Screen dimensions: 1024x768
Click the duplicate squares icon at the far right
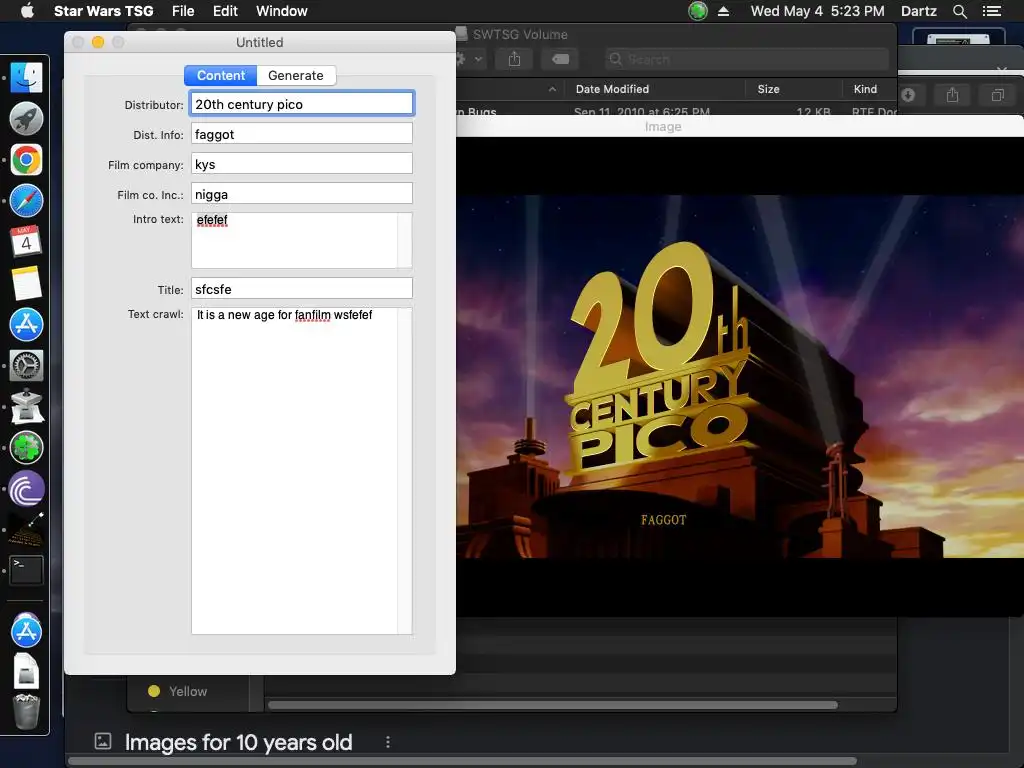point(997,95)
